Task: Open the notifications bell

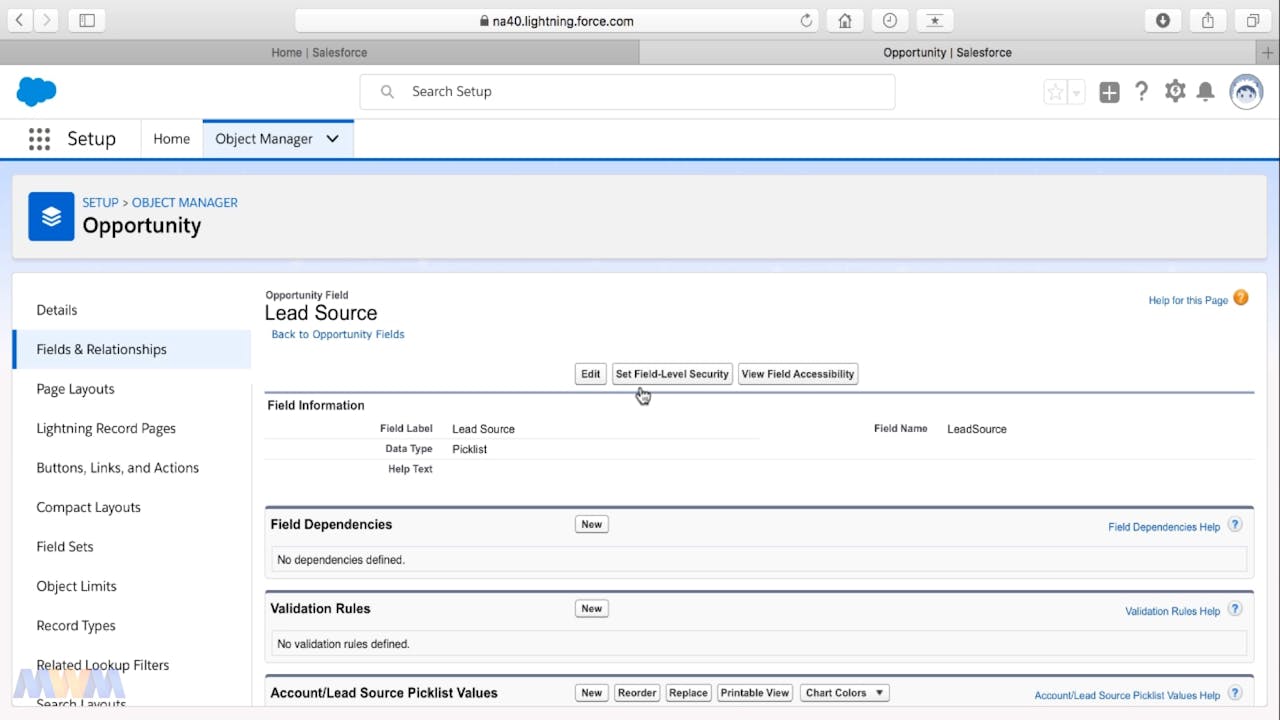Action: click(x=1206, y=92)
